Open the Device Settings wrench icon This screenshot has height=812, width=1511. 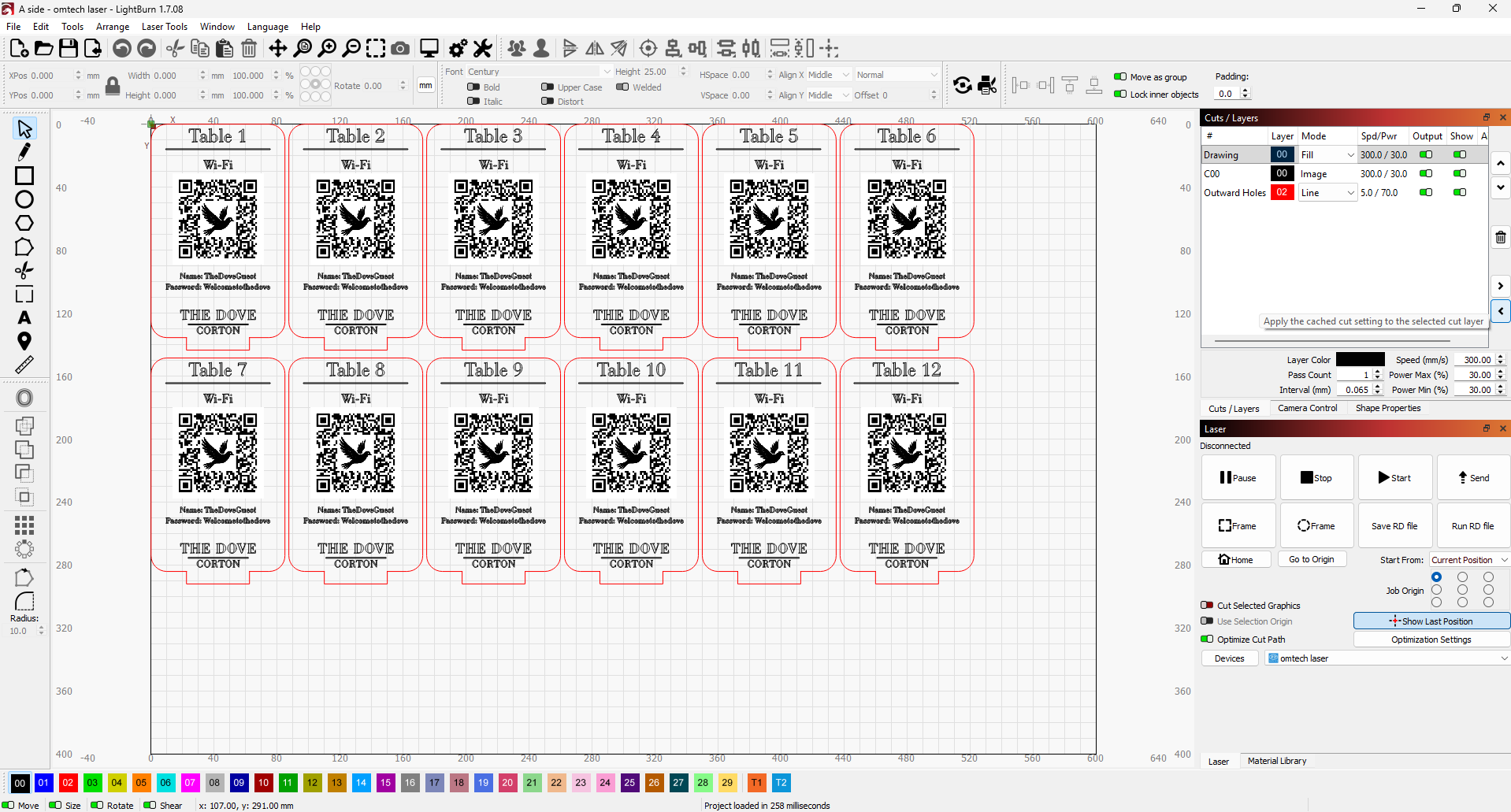click(483, 49)
